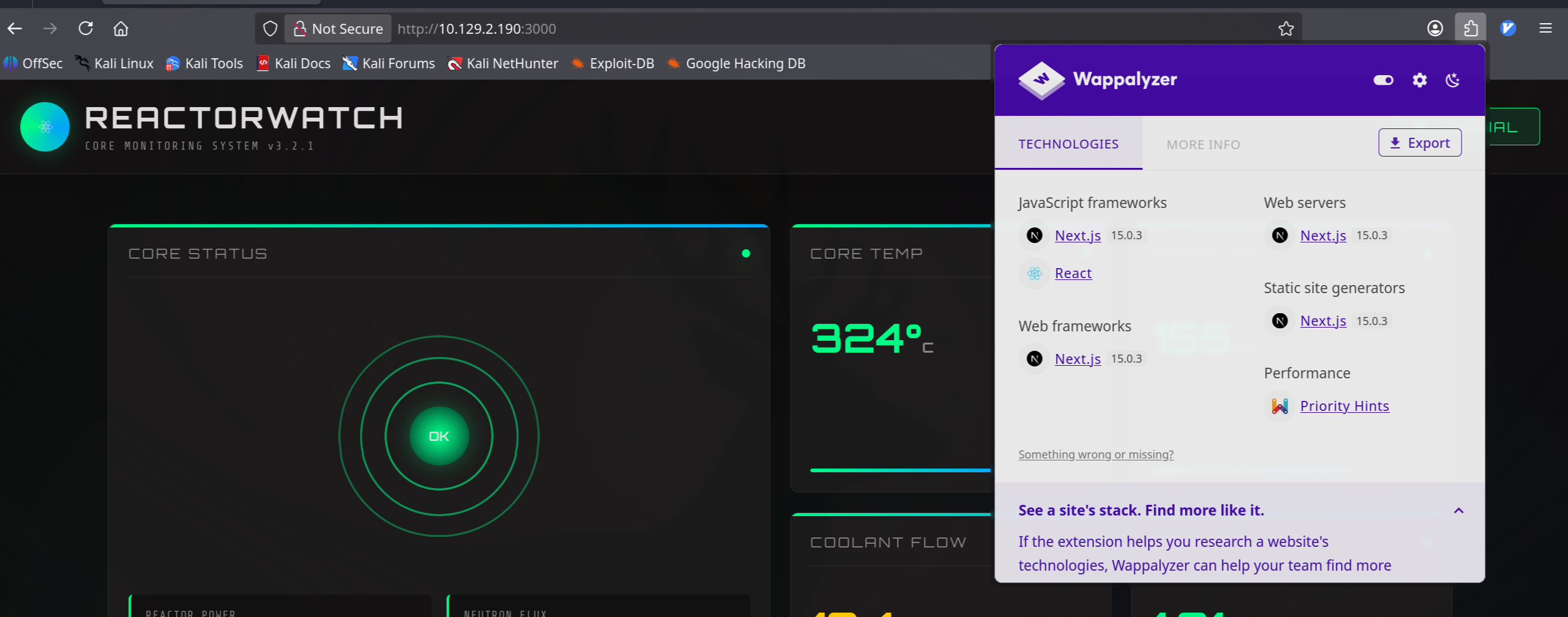
Task: Open the Firefox account icon
Action: (x=1435, y=29)
